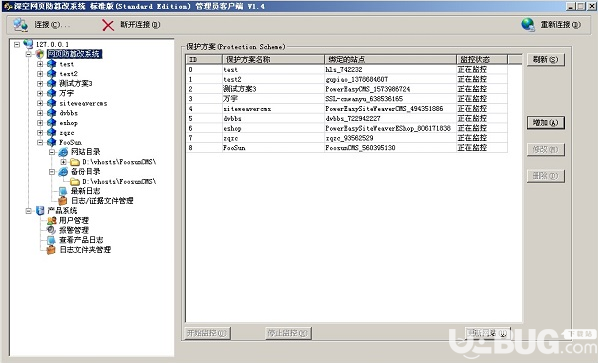Image resolution: width=598 pixels, height=363 pixels.
Task: Select row PowerEasySiteWeaverEShop_806171838
Action: tap(347, 128)
